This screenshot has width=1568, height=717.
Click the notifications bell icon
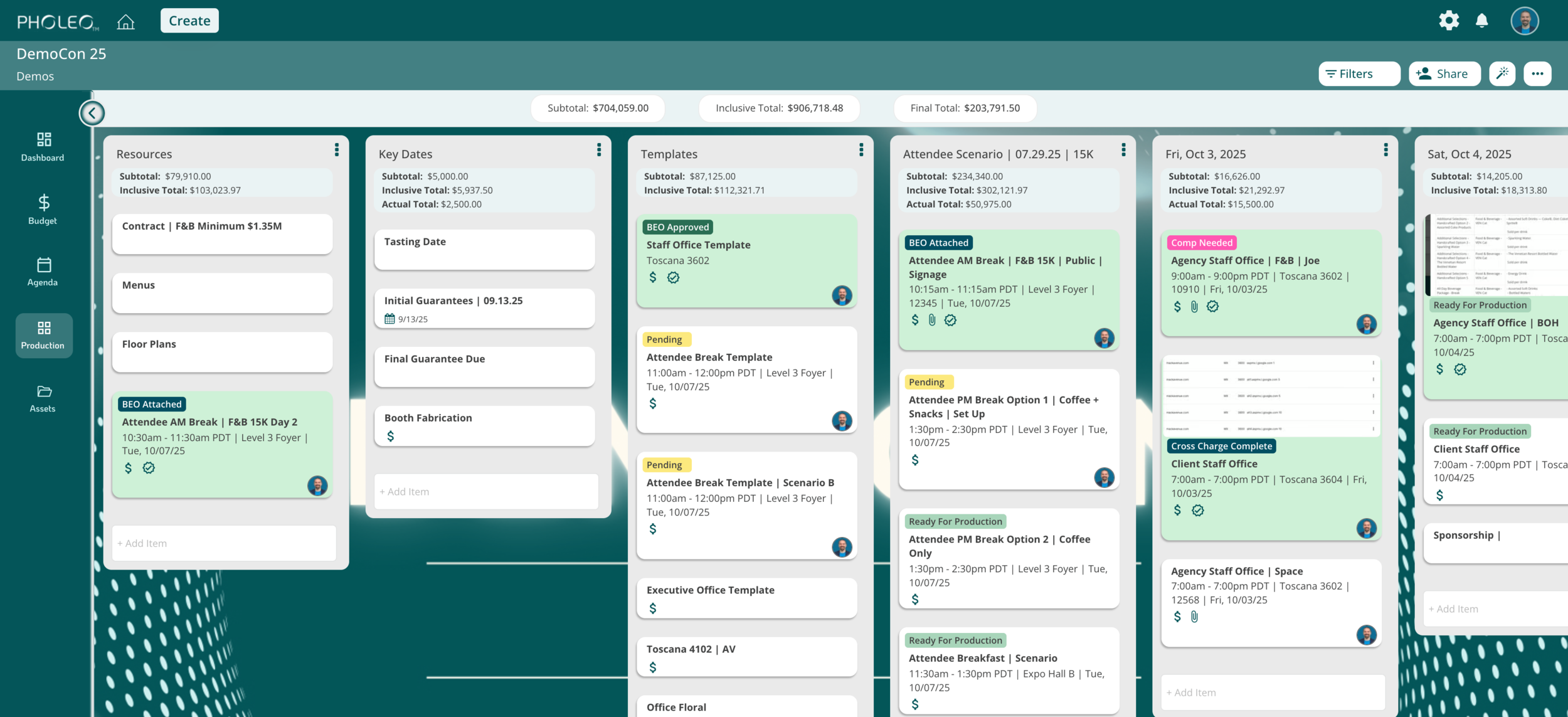[1481, 21]
